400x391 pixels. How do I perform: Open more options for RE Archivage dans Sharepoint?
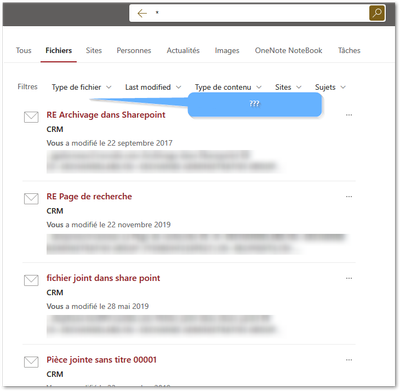pyautogui.click(x=349, y=115)
